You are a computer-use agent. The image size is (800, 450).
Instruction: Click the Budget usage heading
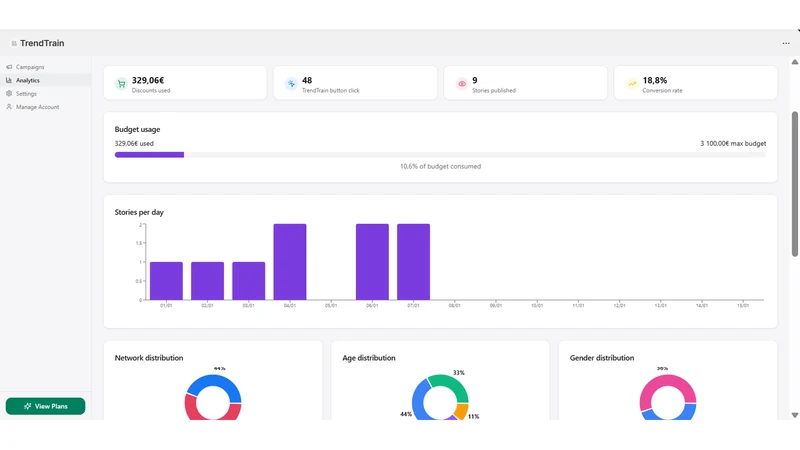137,130
